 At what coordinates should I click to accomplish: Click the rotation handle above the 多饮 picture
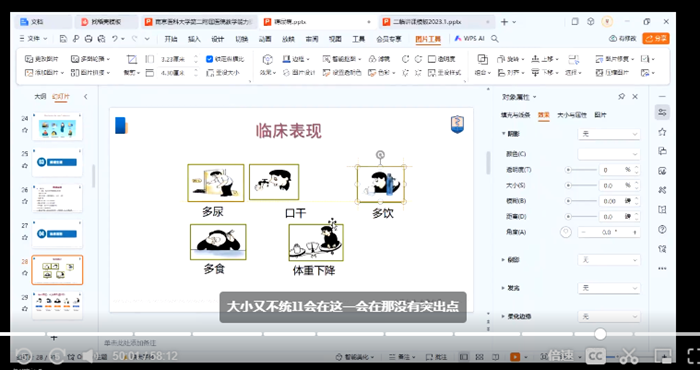pos(380,155)
